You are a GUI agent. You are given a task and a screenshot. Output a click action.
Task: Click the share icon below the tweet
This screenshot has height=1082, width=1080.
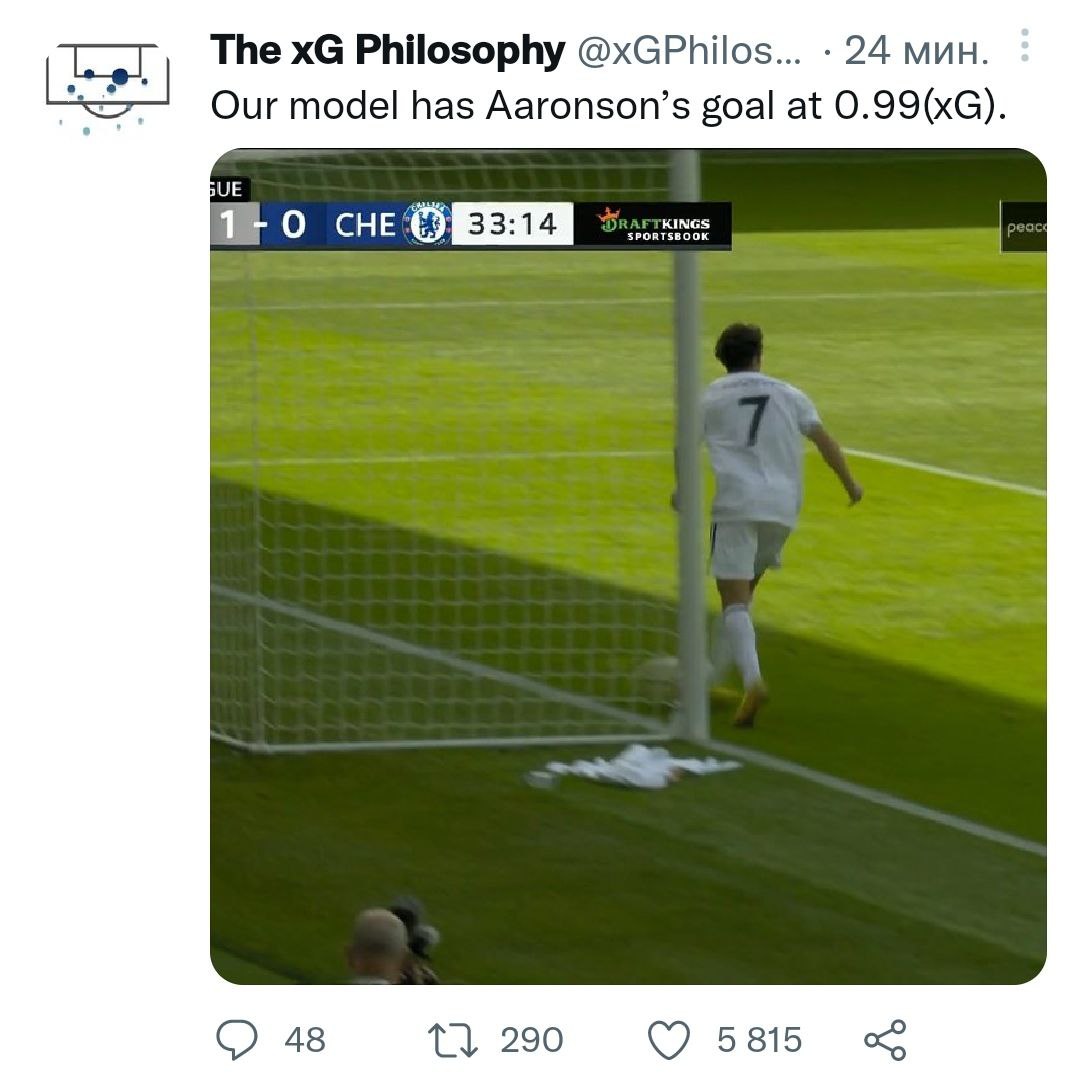[x=884, y=1040]
